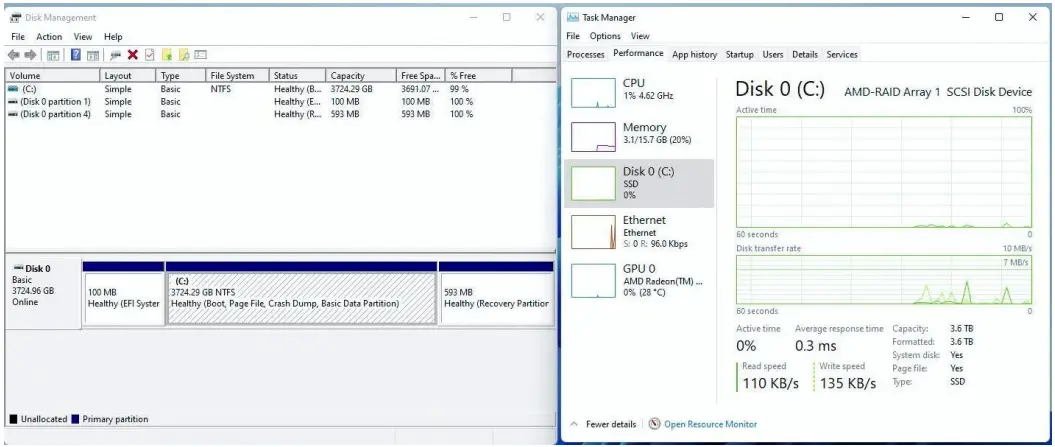Viewport: 1055px width, 447px height.
Task: Select the Performance tab
Action: click(638, 53)
